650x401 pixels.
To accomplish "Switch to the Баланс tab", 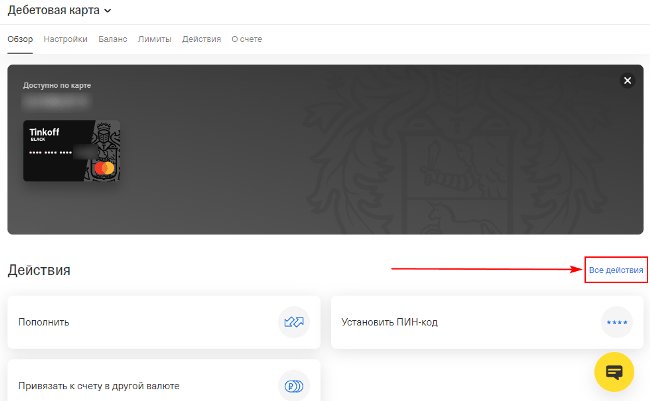I will click(x=113, y=39).
